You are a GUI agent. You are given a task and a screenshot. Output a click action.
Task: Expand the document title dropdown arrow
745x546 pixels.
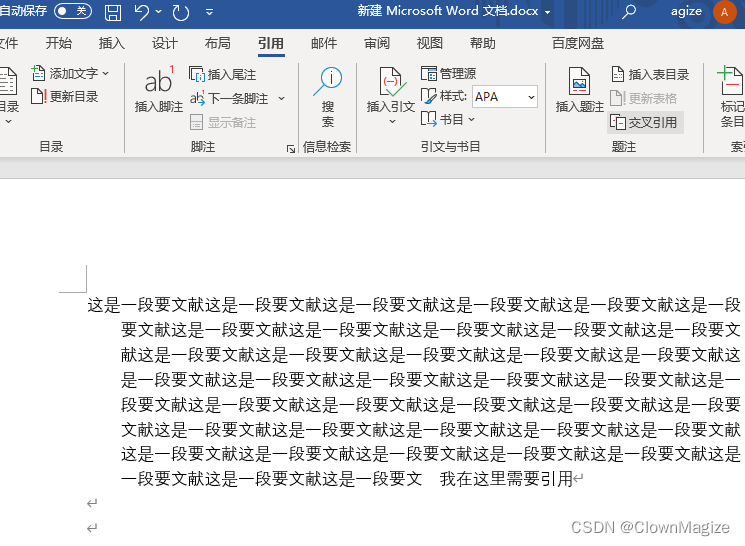548,12
